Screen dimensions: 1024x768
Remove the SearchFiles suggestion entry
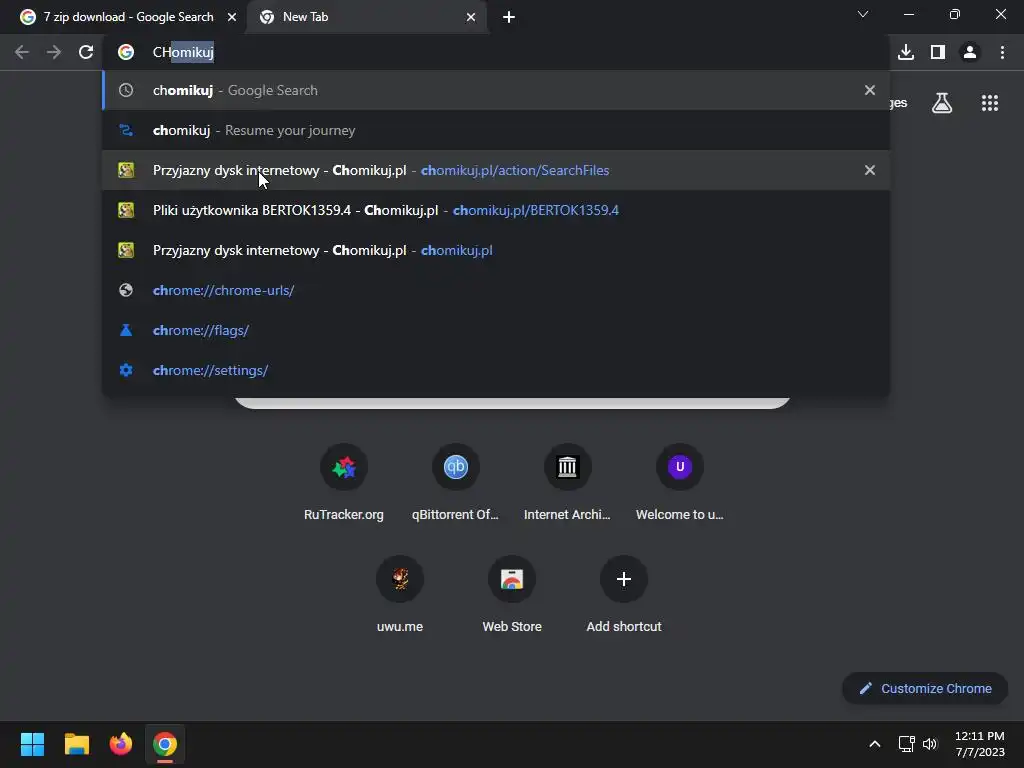(x=870, y=170)
